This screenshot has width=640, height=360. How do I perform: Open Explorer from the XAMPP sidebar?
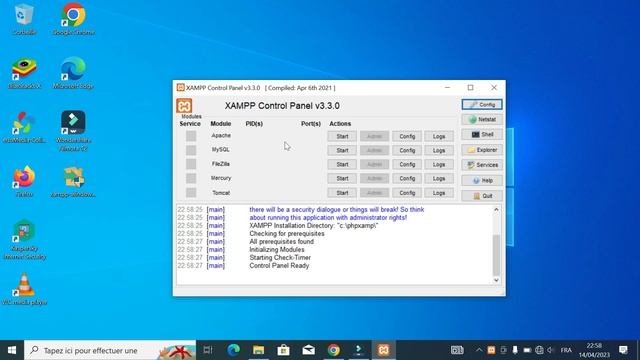(482, 150)
